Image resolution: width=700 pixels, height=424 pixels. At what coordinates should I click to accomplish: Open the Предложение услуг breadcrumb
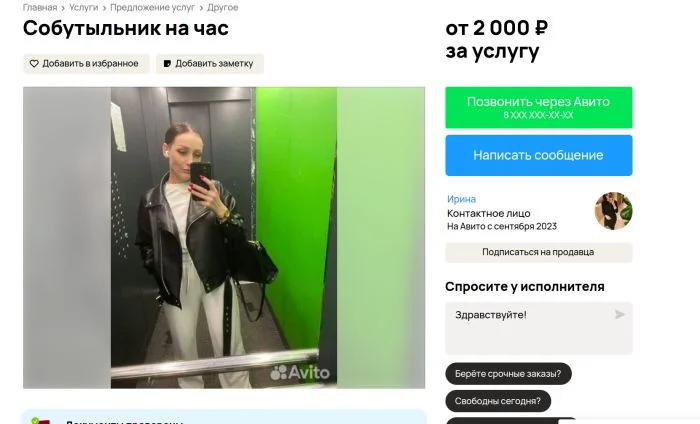click(152, 8)
